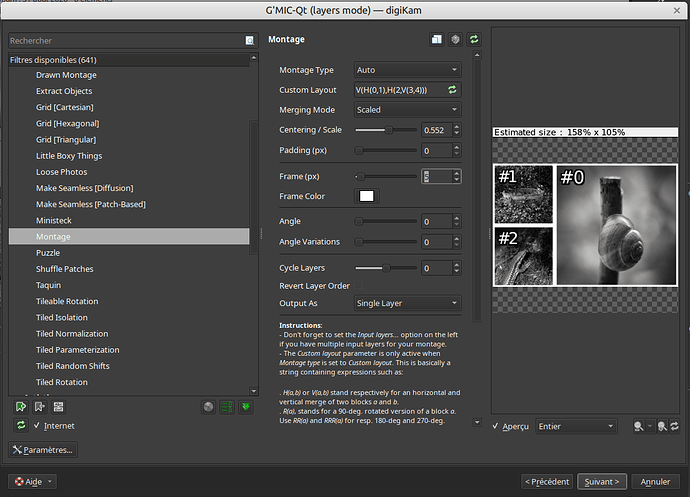Viewport: 690px width, 497px height.
Task: Click the update filters refresh icon beside Internet
Action: tap(21, 425)
